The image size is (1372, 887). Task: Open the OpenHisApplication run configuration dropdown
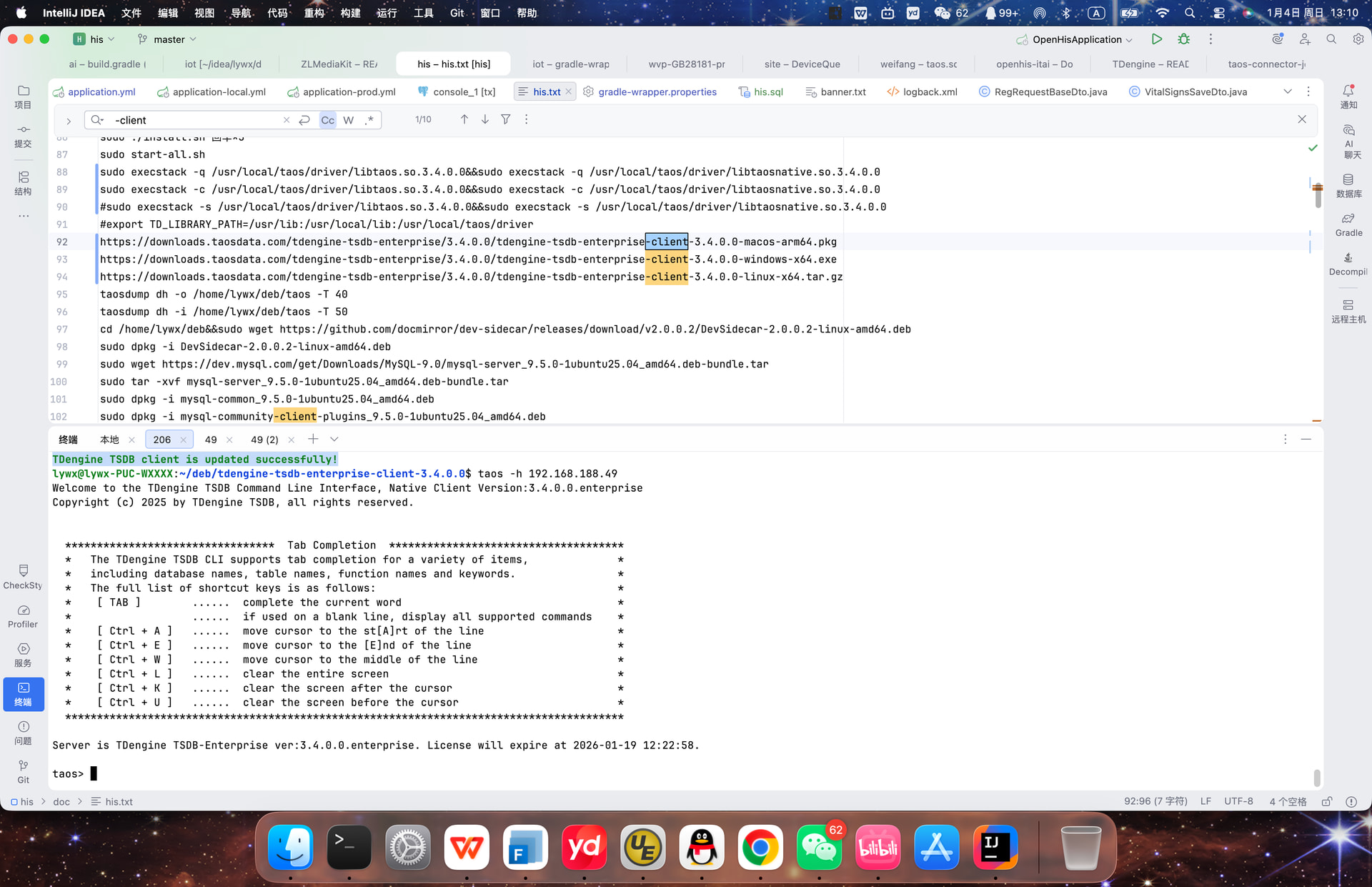pyautogui.click(x=1076, y=39)
